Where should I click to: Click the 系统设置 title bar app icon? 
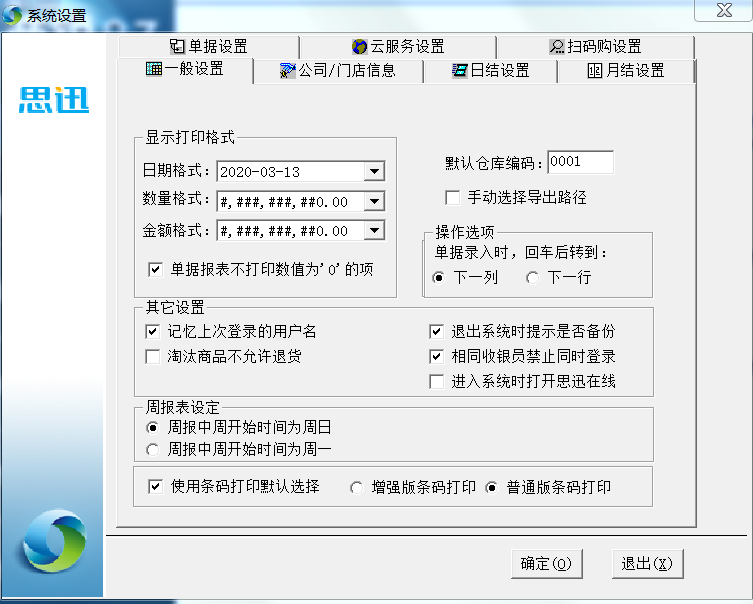14,15
